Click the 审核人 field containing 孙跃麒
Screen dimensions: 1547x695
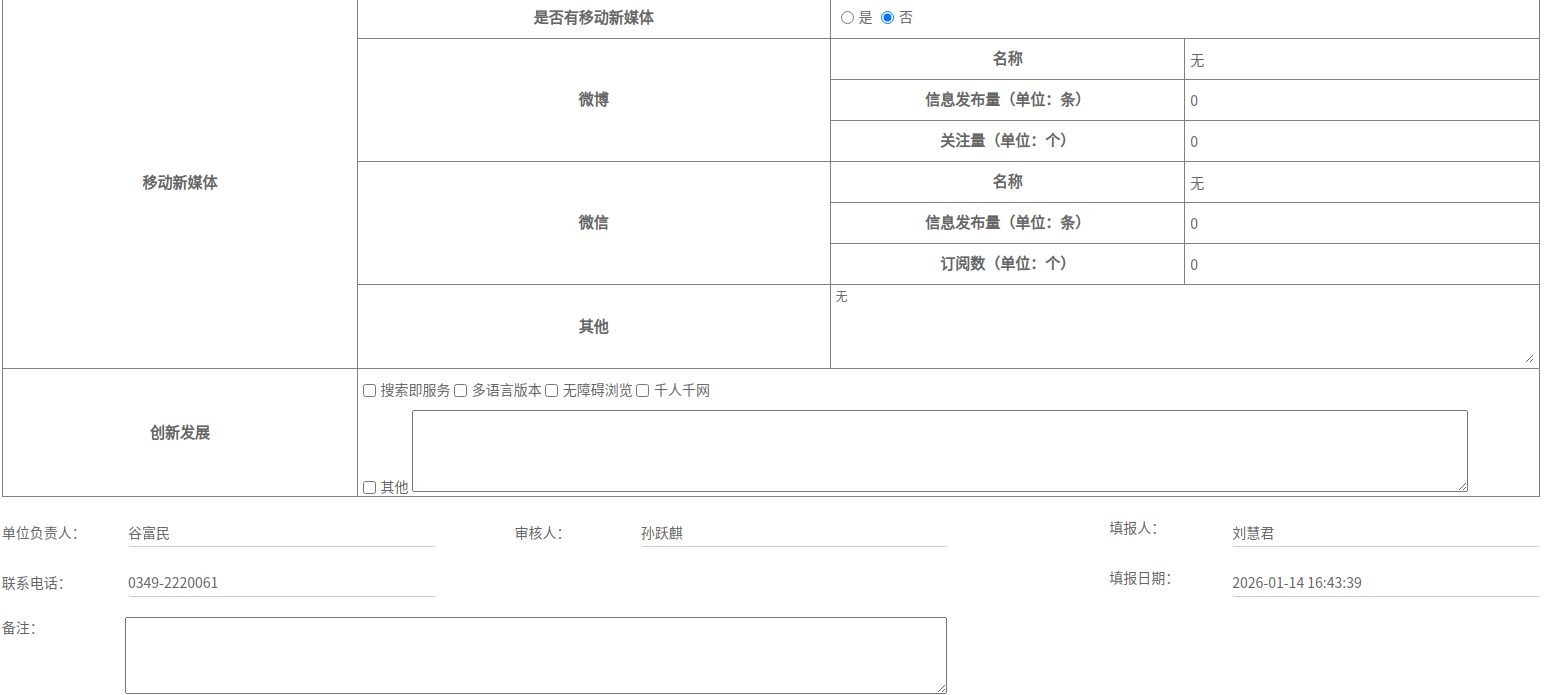tap(793, 534)
